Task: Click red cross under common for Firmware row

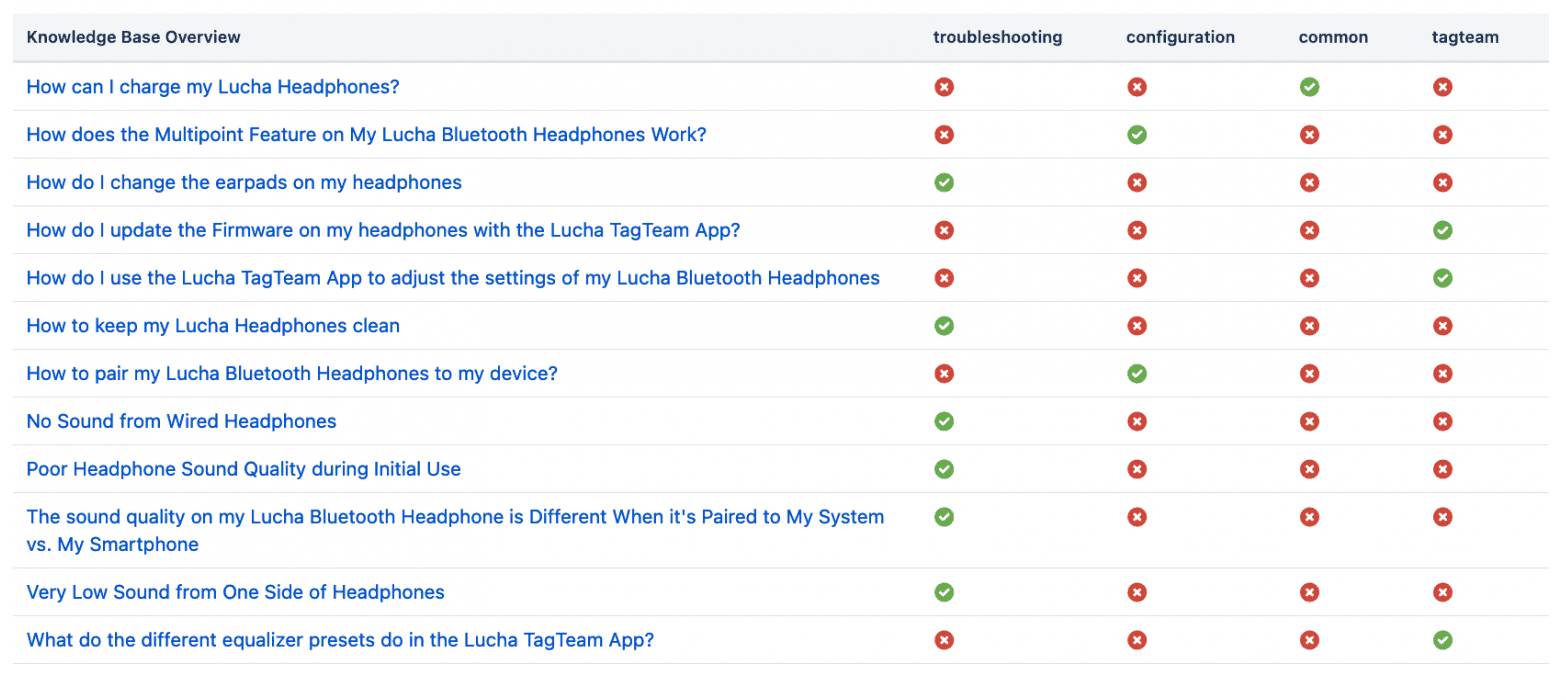Action: click(x=1309, y=231)
